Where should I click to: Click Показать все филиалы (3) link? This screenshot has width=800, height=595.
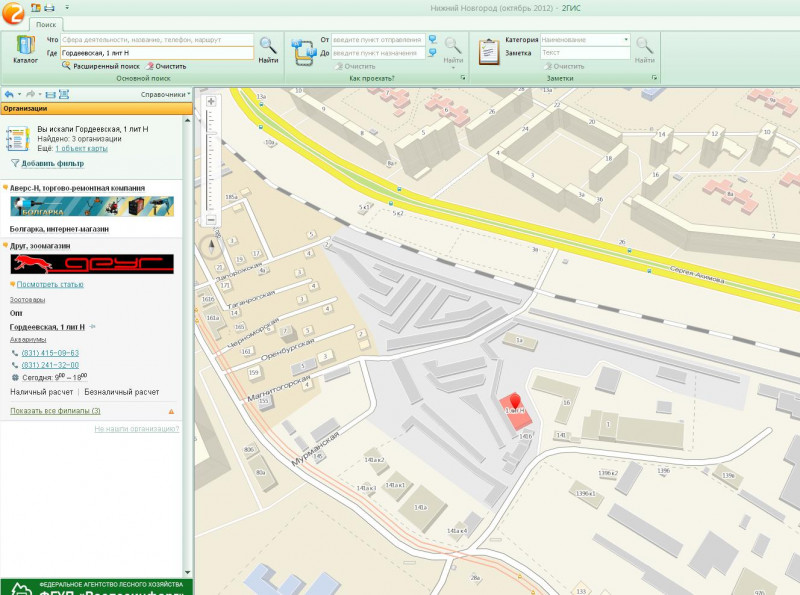click(55, 411)
